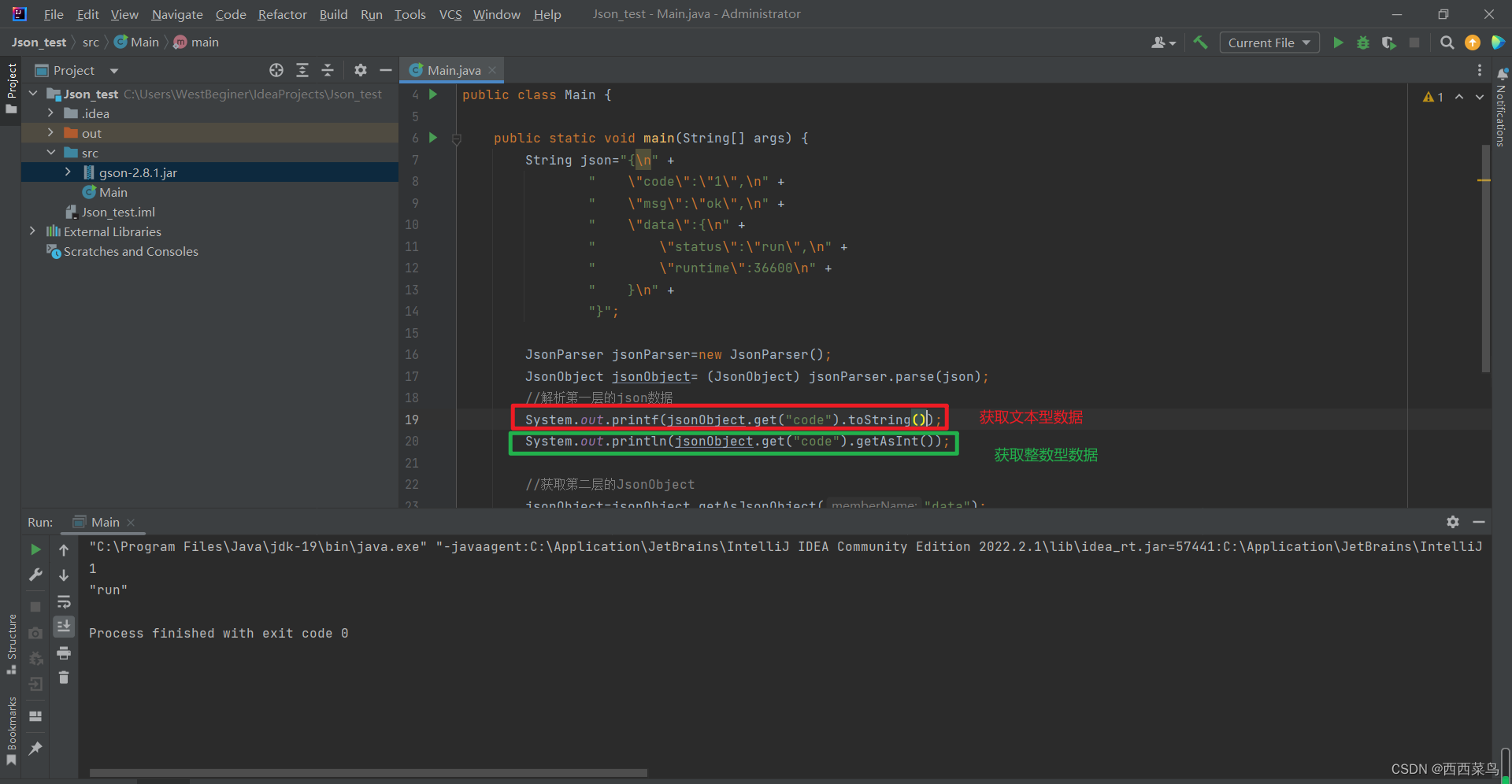Rerun Main in the Run panel

click(x=35, y=549)
